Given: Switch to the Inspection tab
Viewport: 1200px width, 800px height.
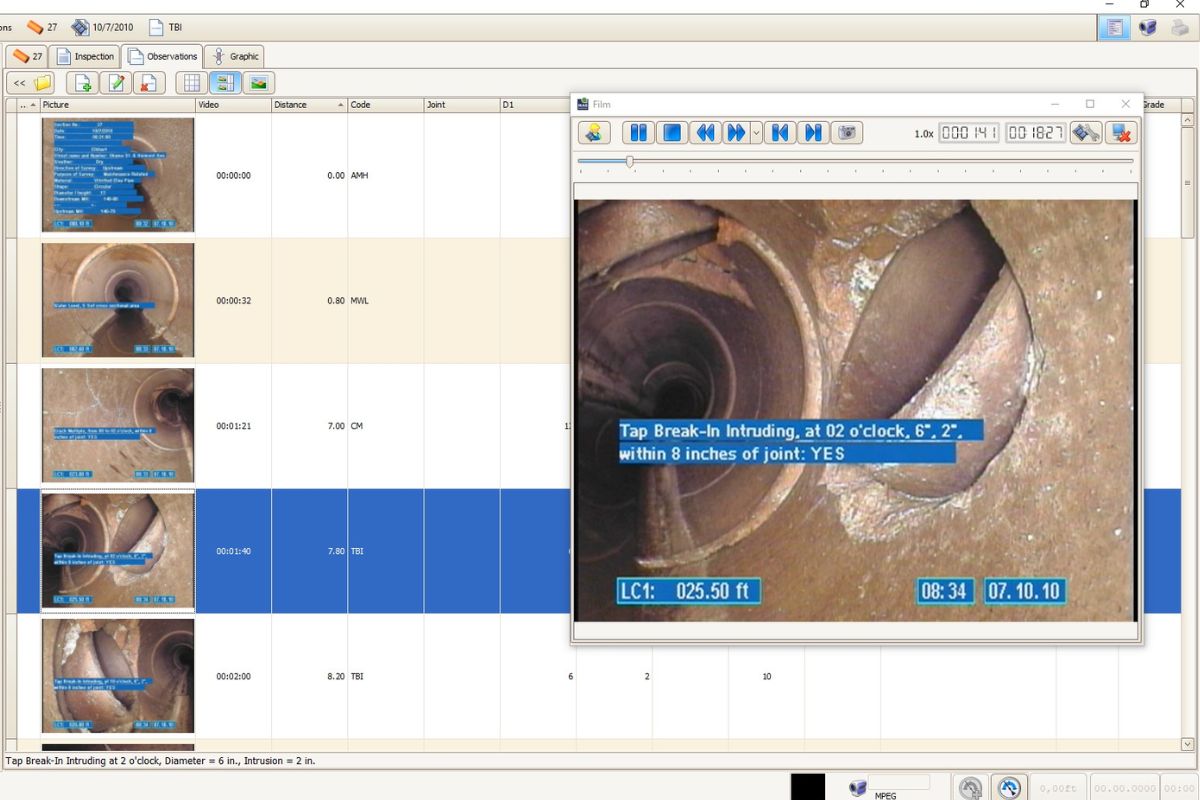Looking at the screenshot, I should tap(85, 57).
